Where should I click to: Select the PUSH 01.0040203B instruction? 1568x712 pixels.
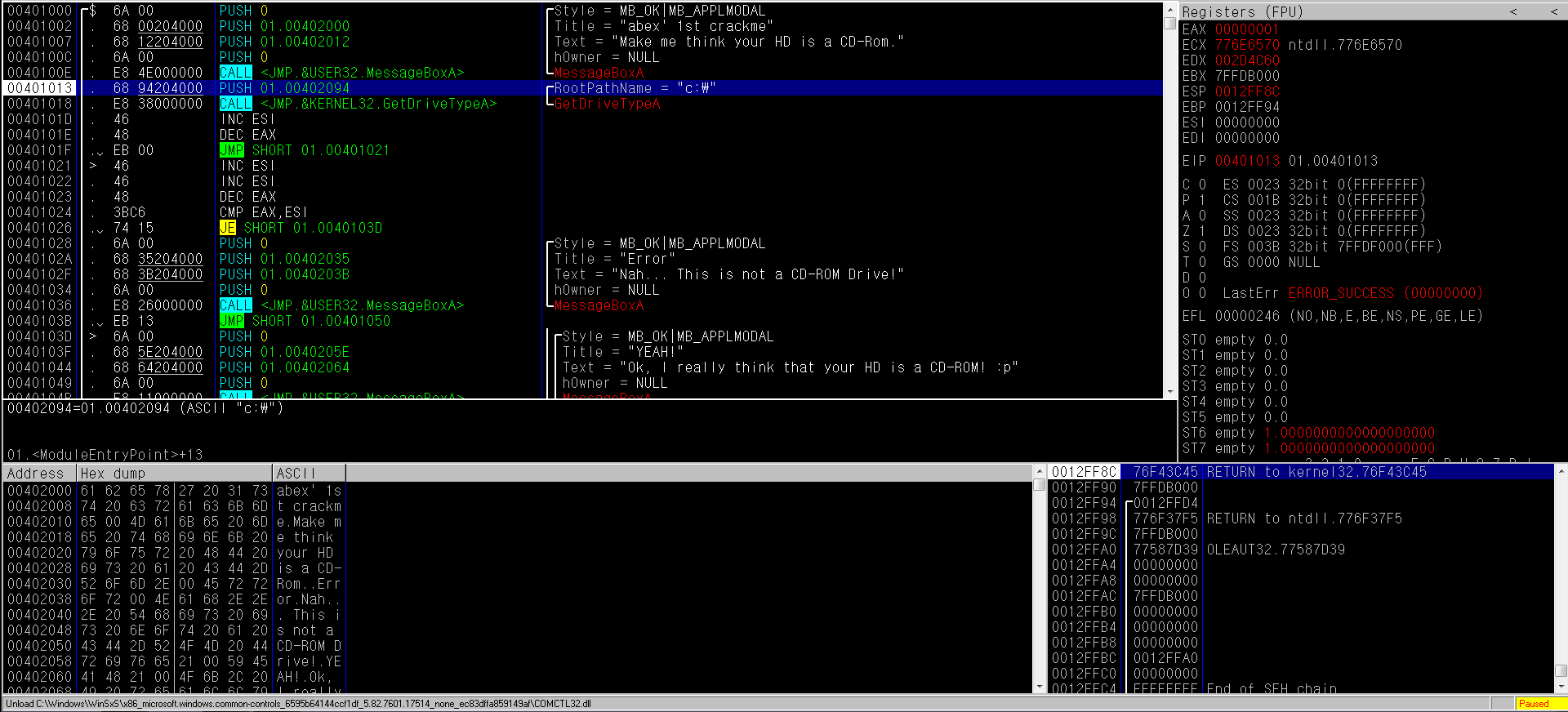point(284,274)
